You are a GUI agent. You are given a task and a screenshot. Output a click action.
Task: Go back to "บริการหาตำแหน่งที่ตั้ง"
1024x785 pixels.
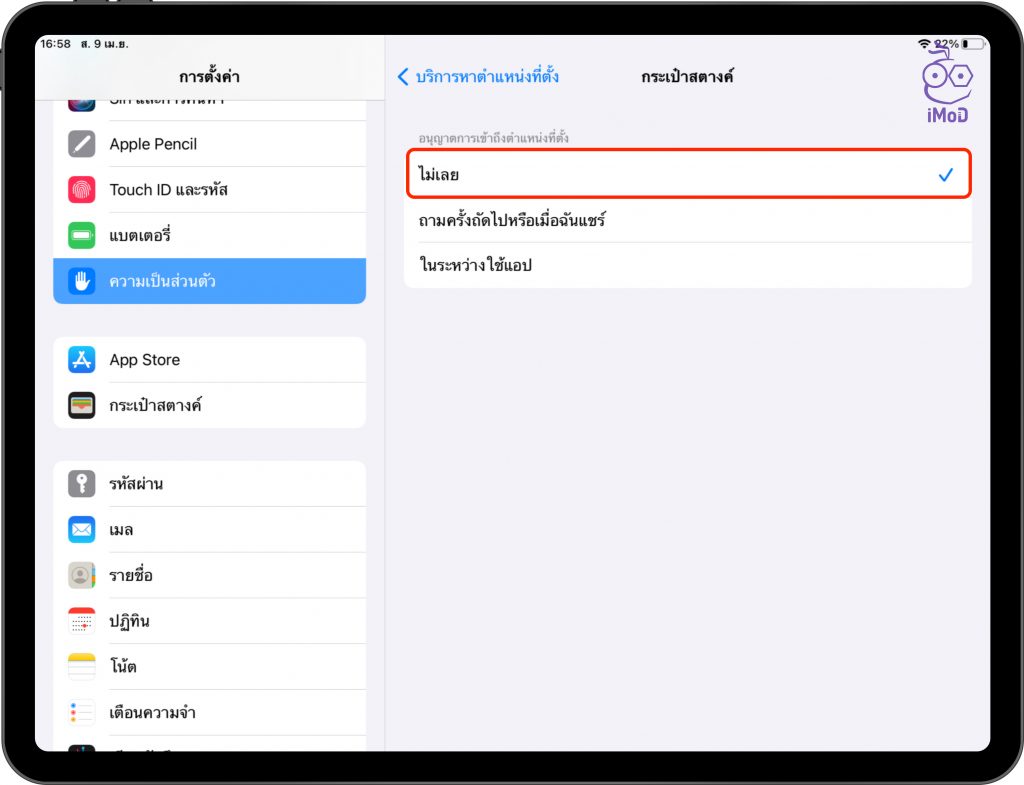(486, 77)
